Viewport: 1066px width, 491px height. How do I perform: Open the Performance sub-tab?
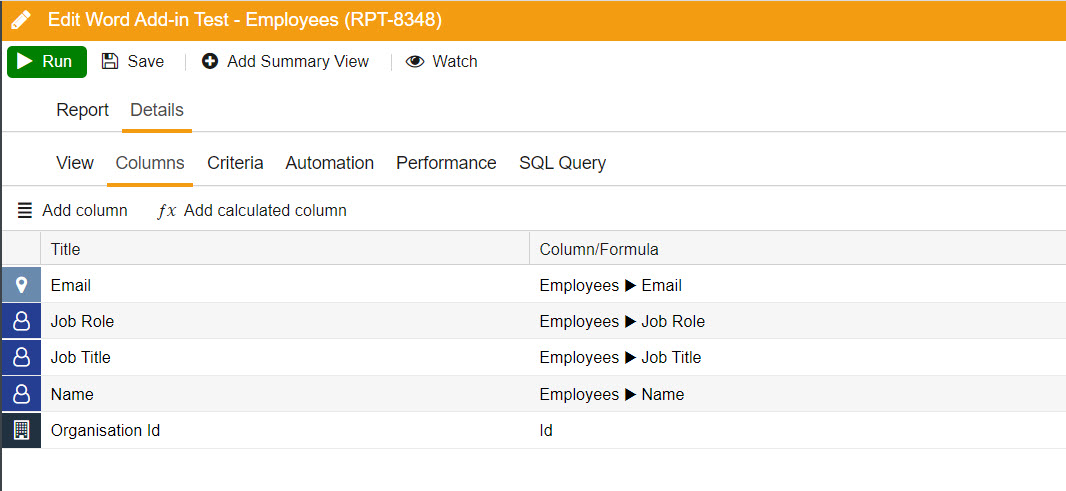tap(447, 163)
